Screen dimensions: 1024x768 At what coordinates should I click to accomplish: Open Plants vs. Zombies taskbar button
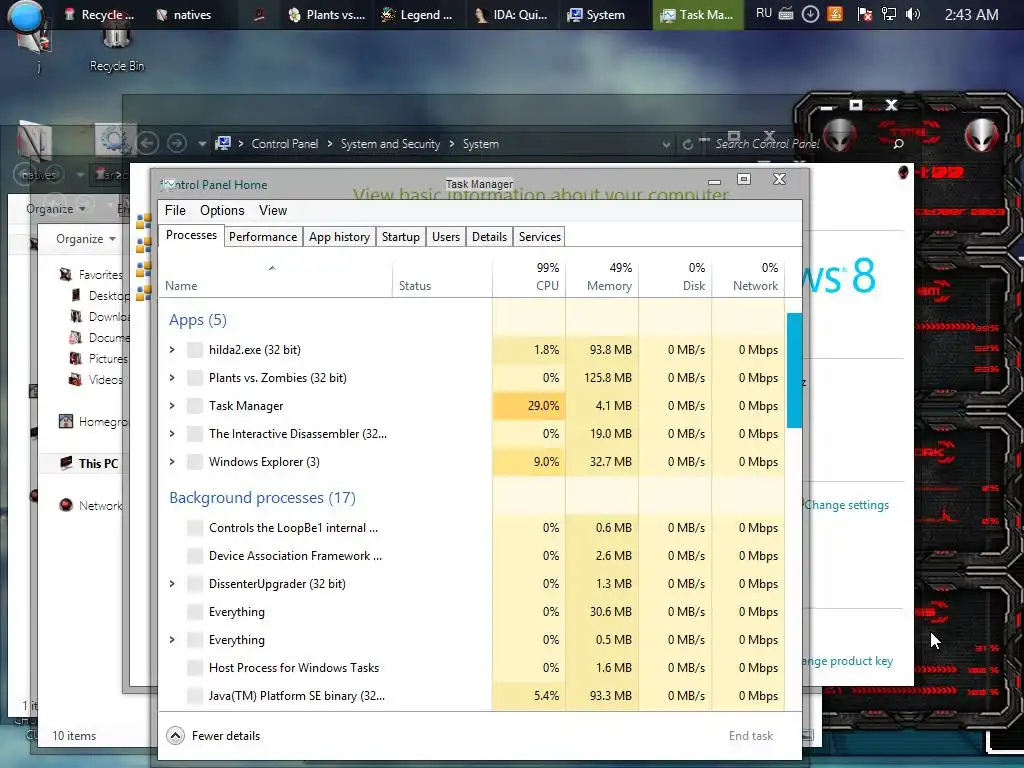coord(327,14)
